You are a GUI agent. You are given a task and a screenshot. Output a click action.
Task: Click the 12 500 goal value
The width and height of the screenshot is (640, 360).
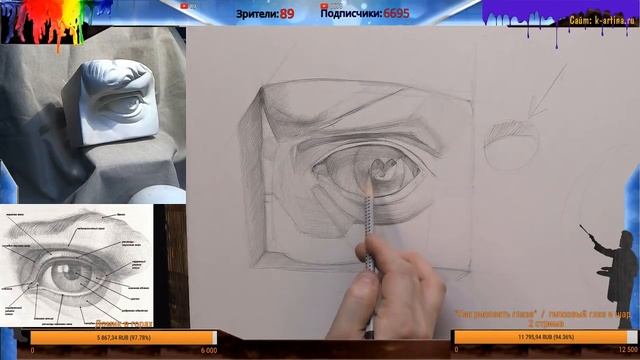628,350
